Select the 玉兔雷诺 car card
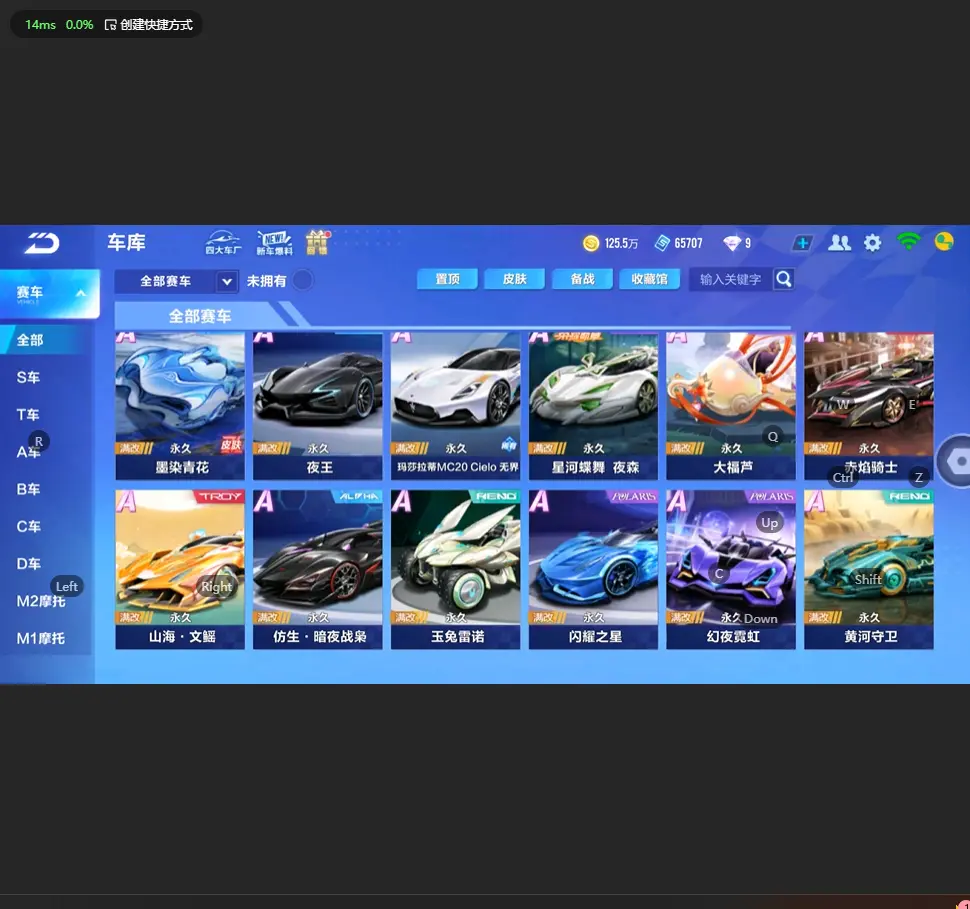 456,569
